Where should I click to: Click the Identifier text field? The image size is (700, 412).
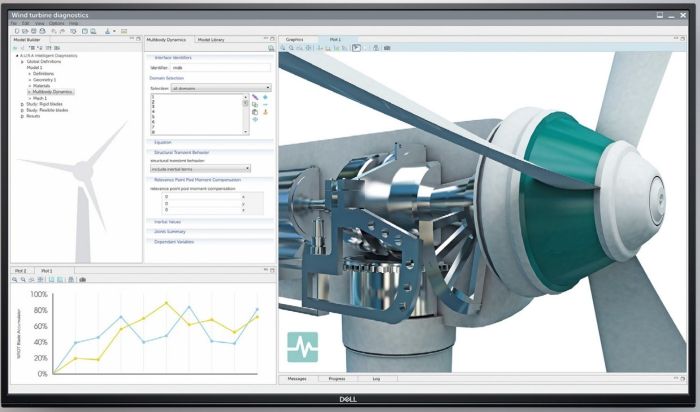[x=221, y=67]
